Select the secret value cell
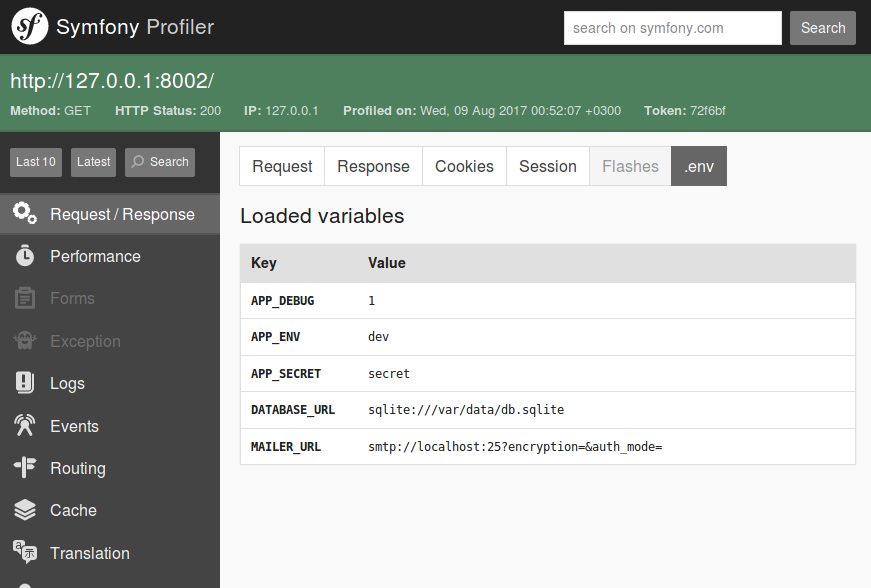This screenshot has width=871, height=588. [389, 374]
